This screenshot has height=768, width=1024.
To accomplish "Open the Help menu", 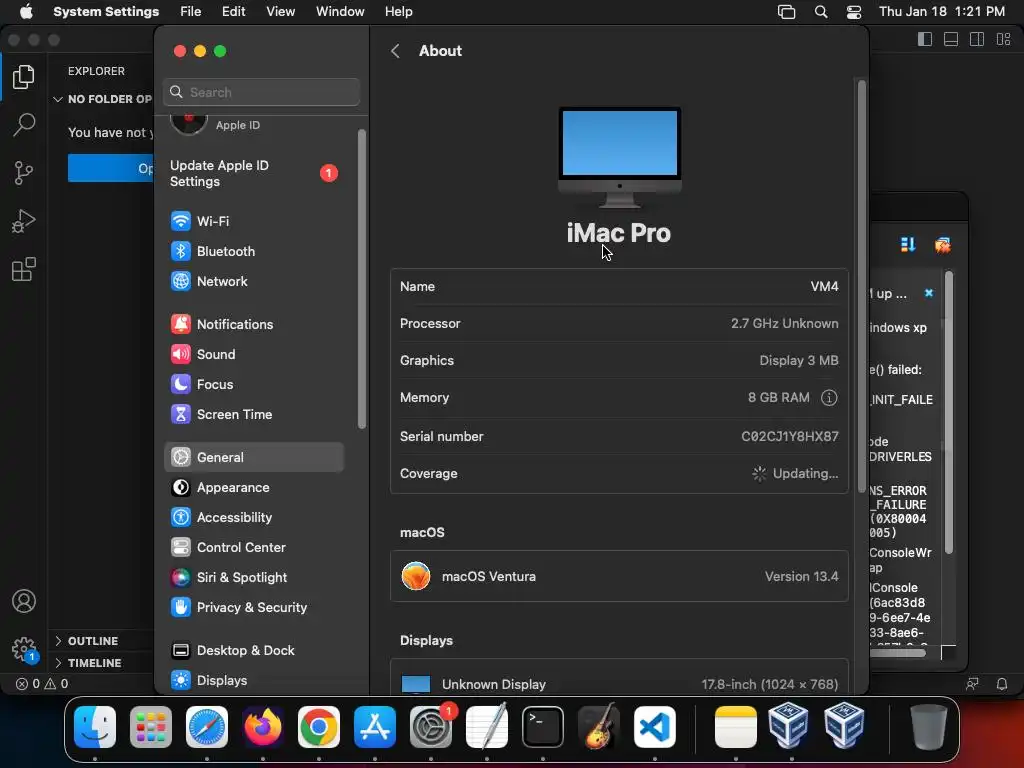I will [x=398, y=12].
